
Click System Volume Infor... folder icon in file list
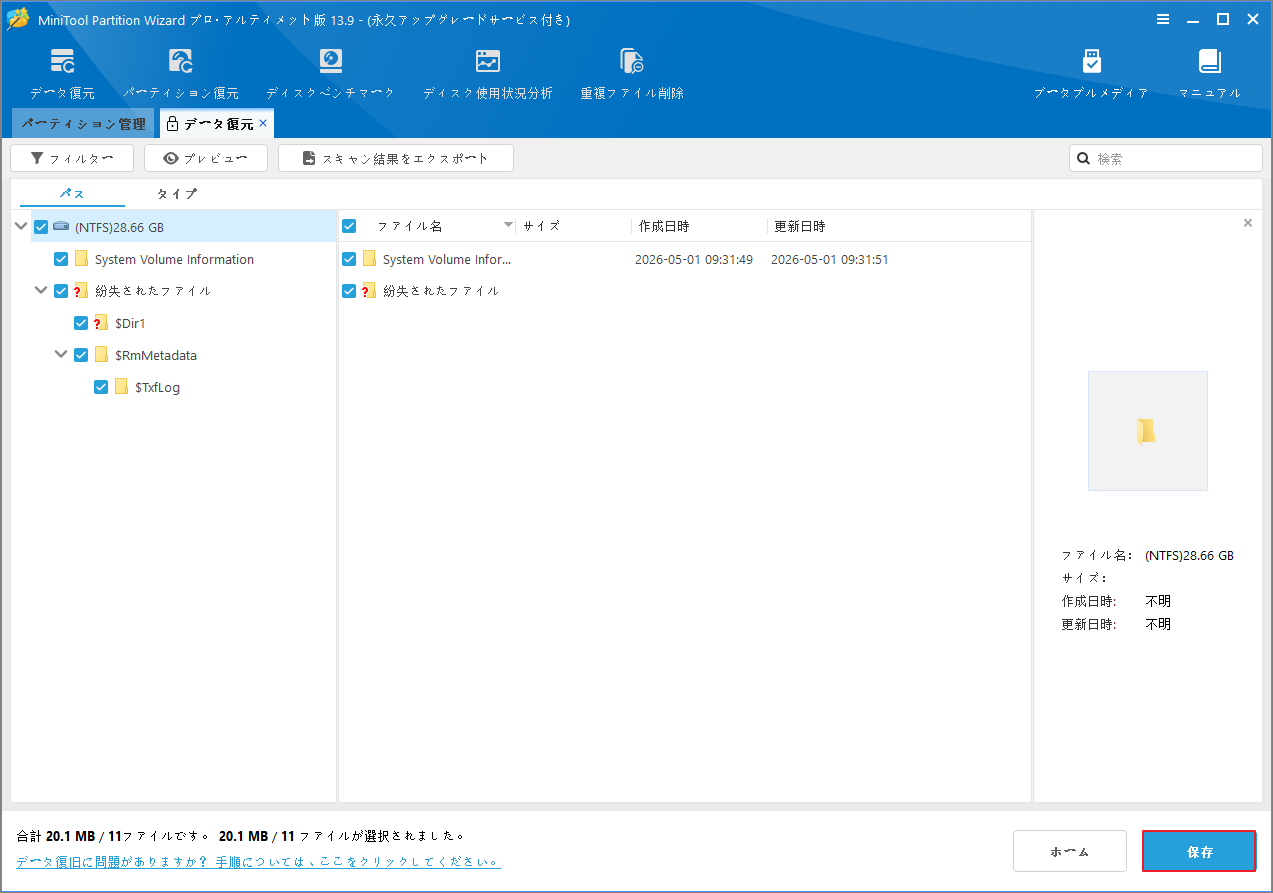(x=369, y=259)
